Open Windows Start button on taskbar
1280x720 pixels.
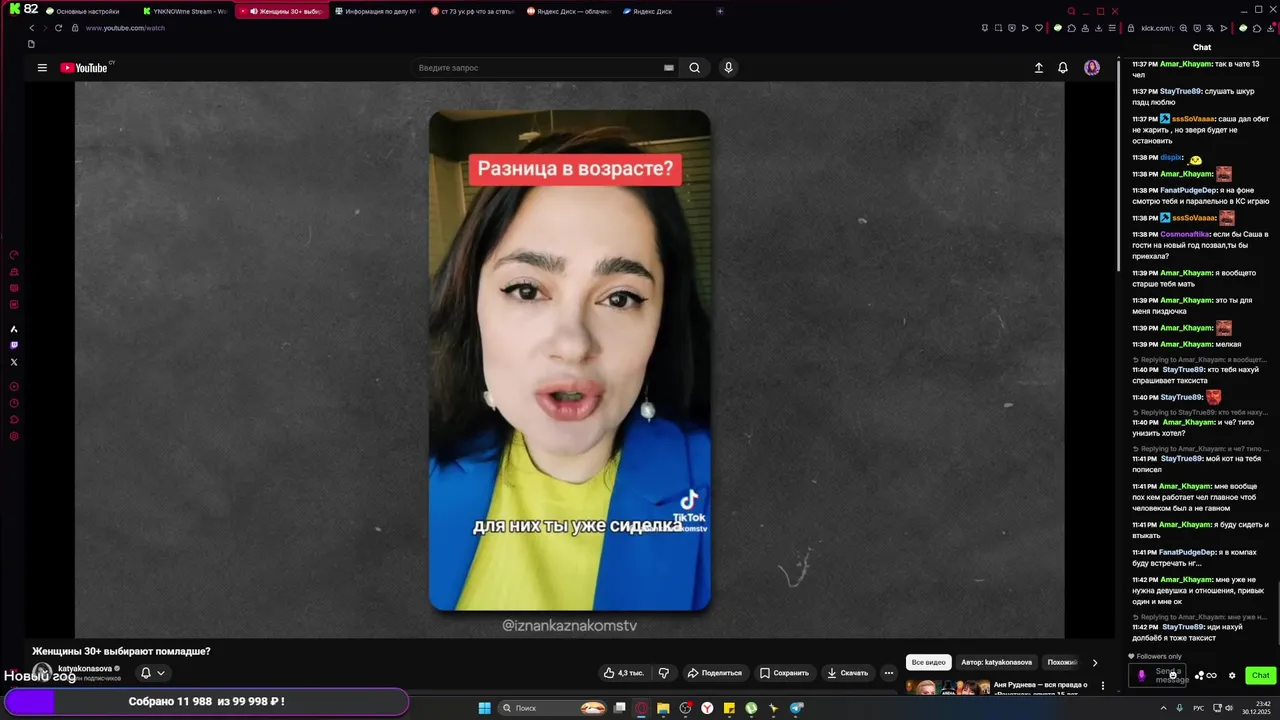tap(485, 708)
